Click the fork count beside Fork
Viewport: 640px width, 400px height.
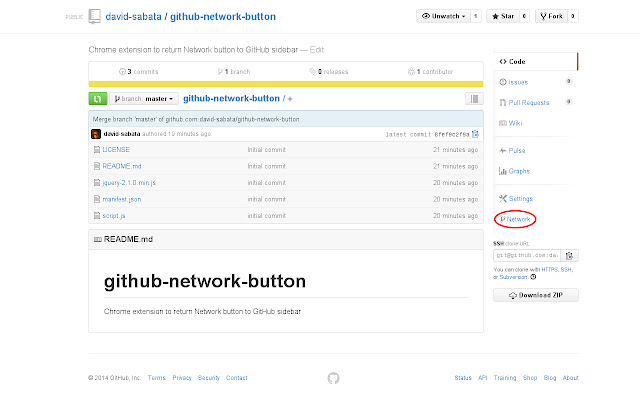[573, 16]
